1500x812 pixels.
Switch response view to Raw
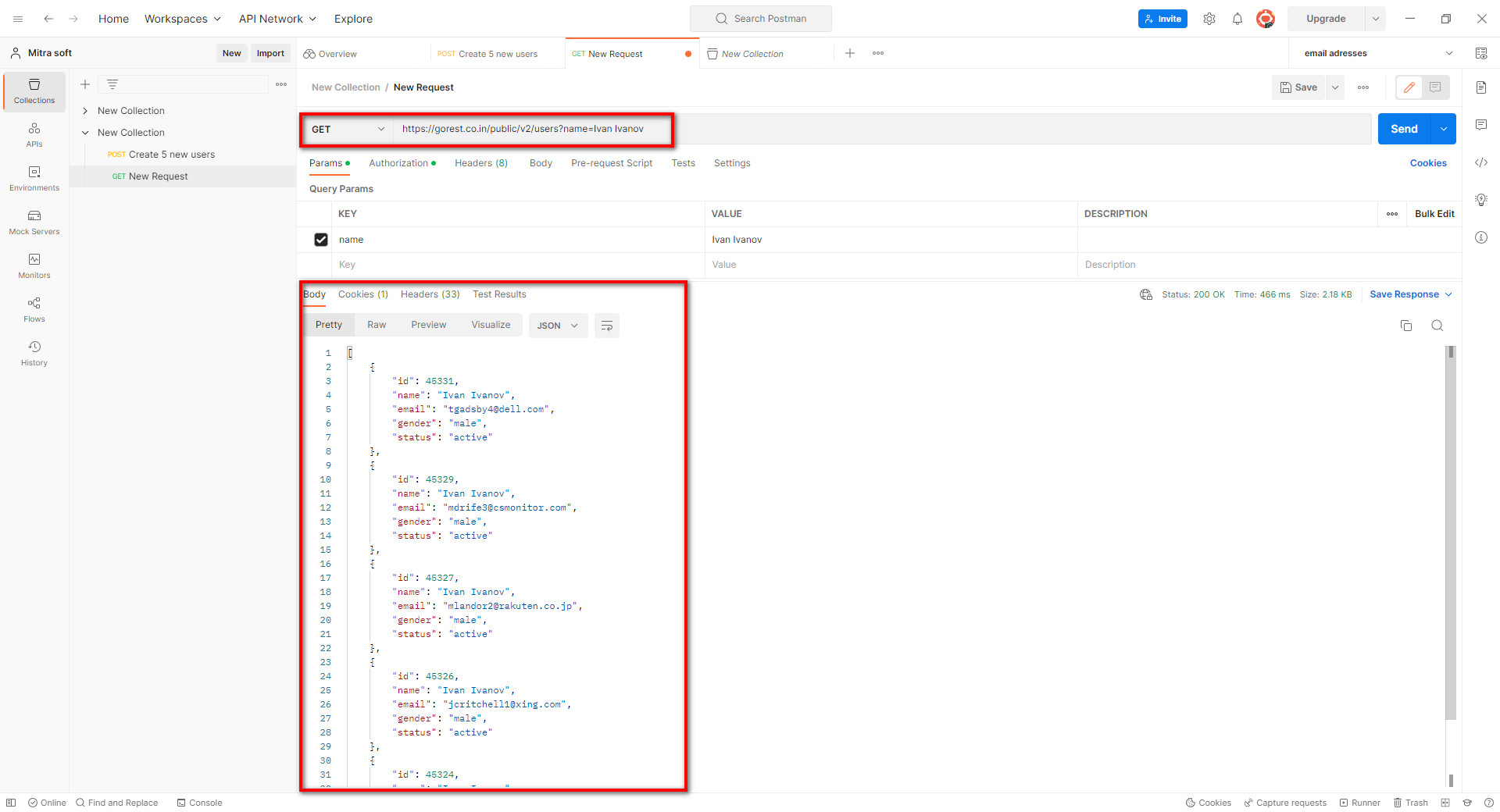point(377,325)
